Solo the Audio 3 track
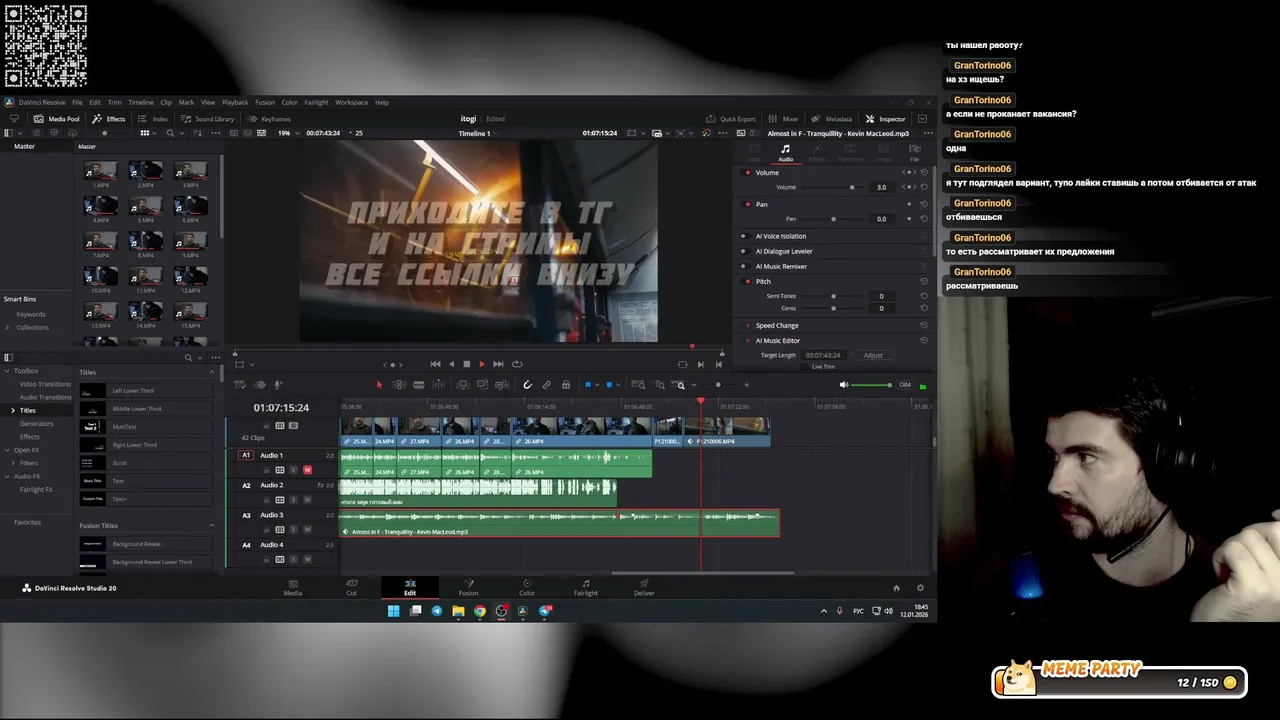The width and height of the screenshot is (1280, 720). coord(293,529)
